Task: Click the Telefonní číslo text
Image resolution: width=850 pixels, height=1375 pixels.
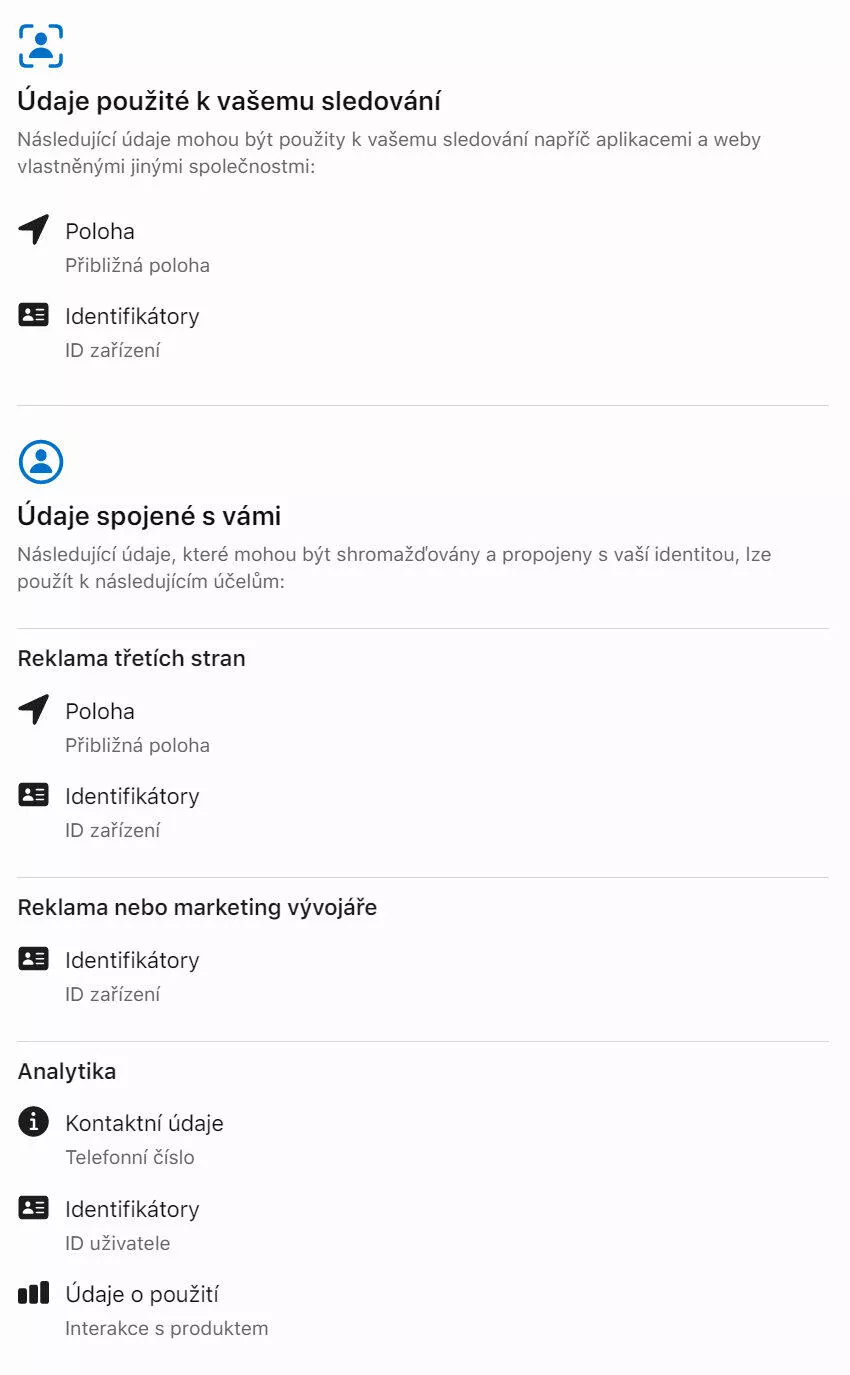Action: [x=130, y=1157]
